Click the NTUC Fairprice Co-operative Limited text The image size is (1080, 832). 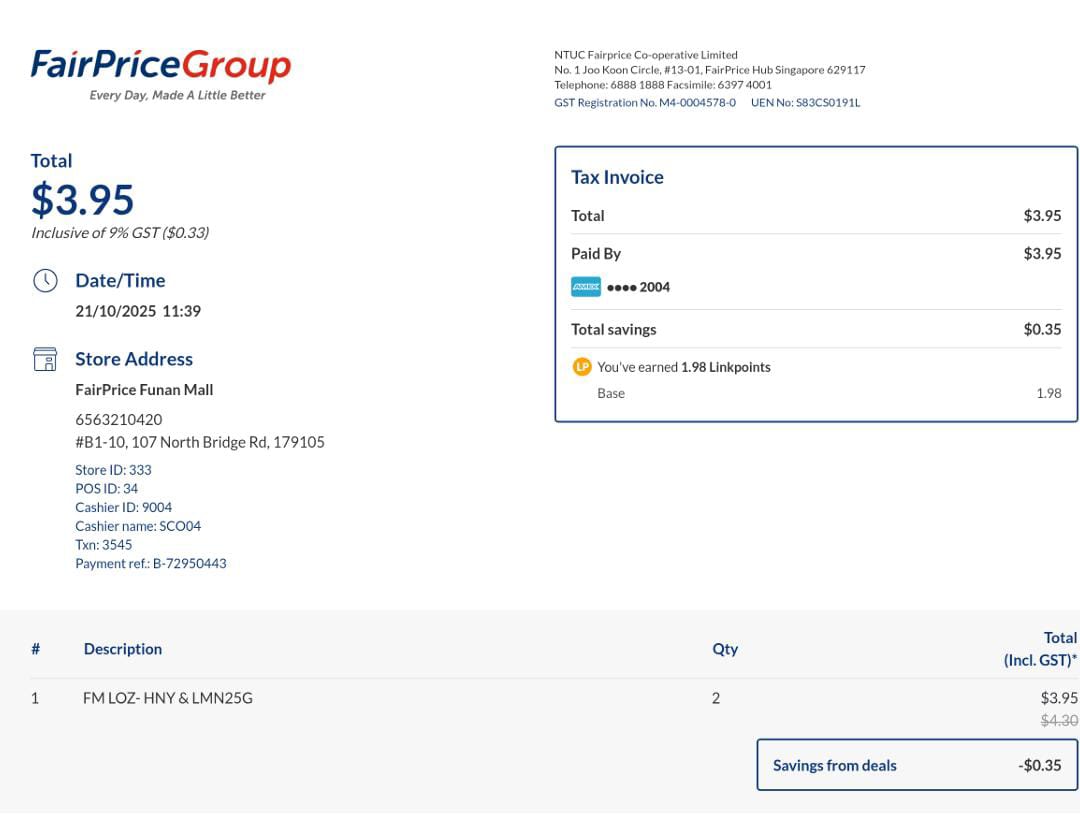645,54
